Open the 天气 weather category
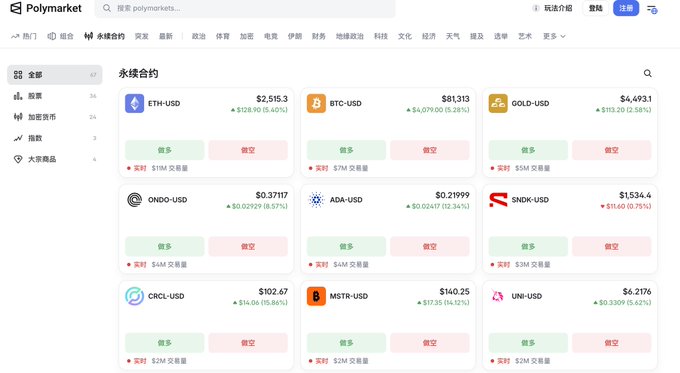 click(x=453, y=36)
